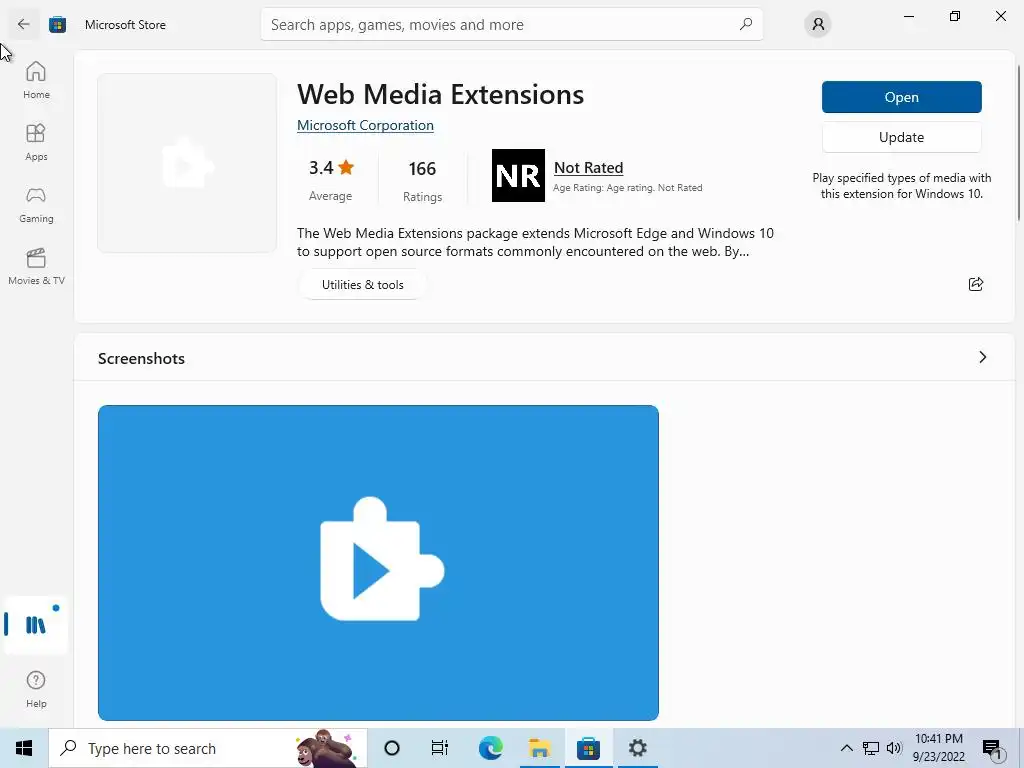The image size is (1024, 768).
Task: Open the Not Rated link
Action: 588,168
